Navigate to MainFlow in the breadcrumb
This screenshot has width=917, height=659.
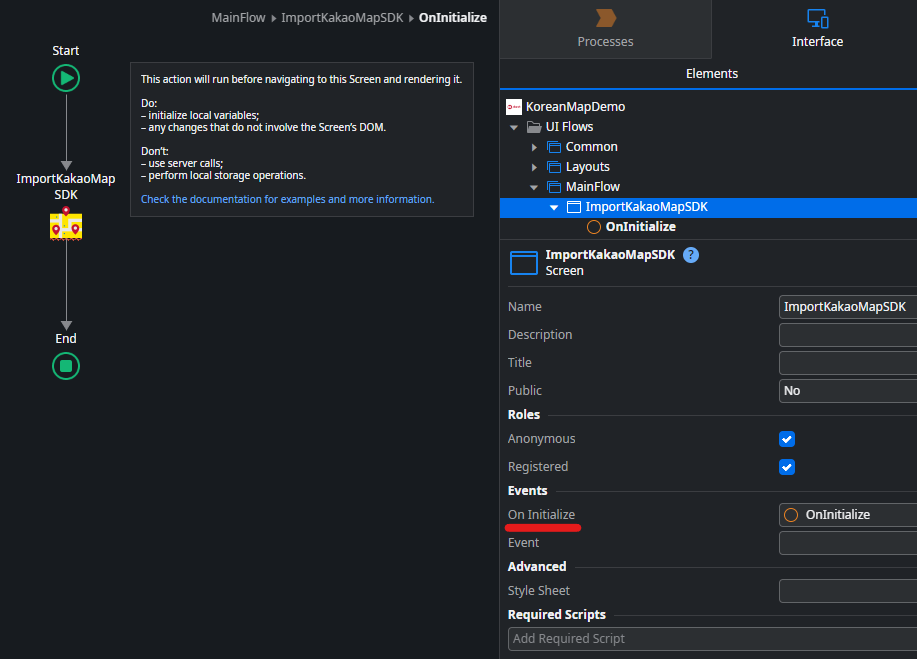(x=239, y=18)
